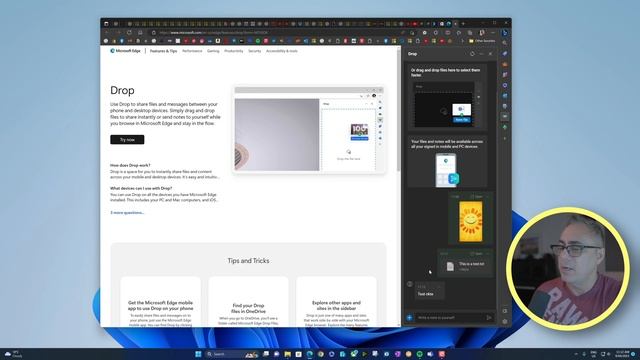Click the 'Test okie' note in Drop
This screenshot has width=640, height=360.
coord(429,291)
